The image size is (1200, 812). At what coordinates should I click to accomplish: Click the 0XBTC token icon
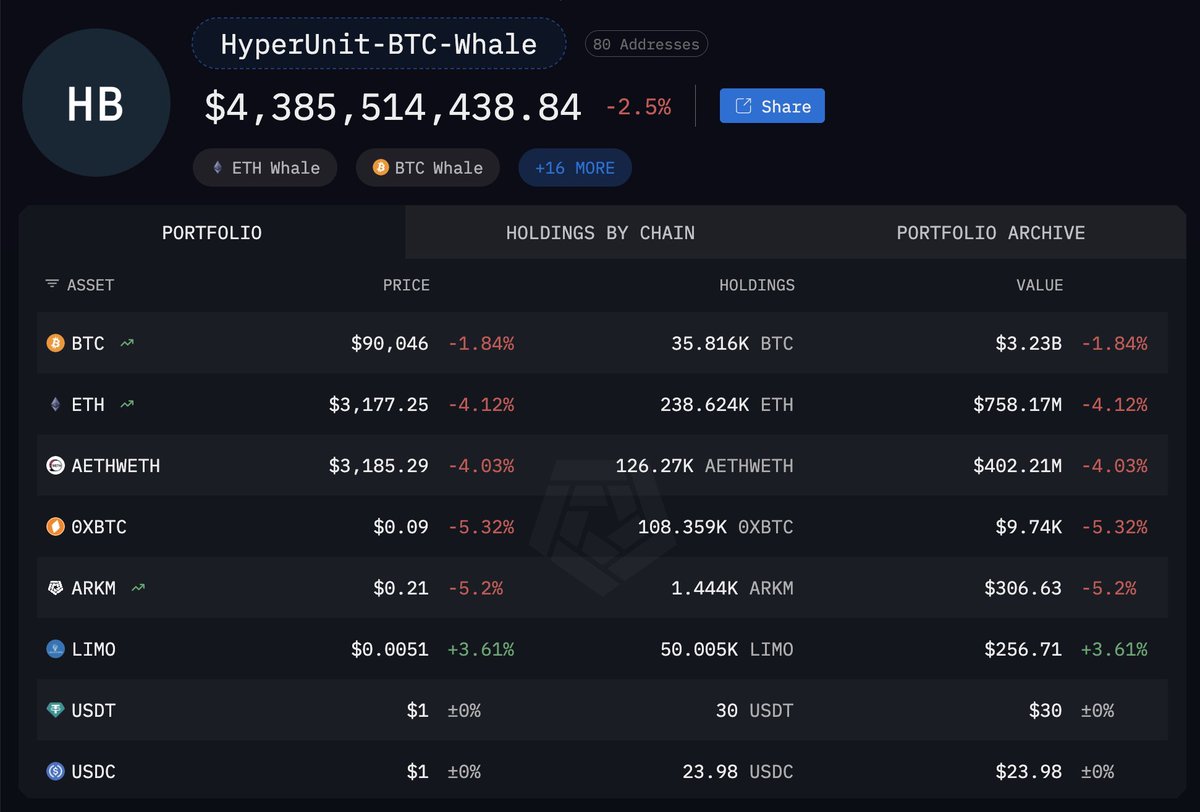[56, 527]
